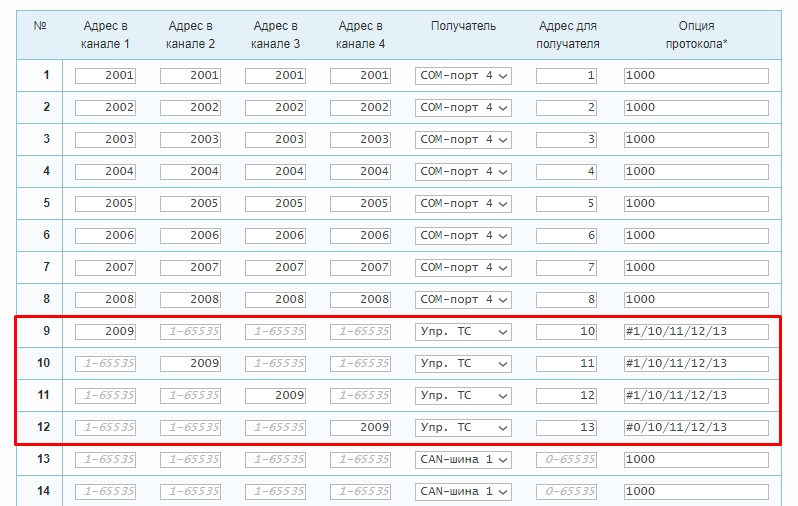Open the "CAN-шина 1" dropdown in row 14
The image size is (798, 506).
pyautogui.click(x=463, y=492)
